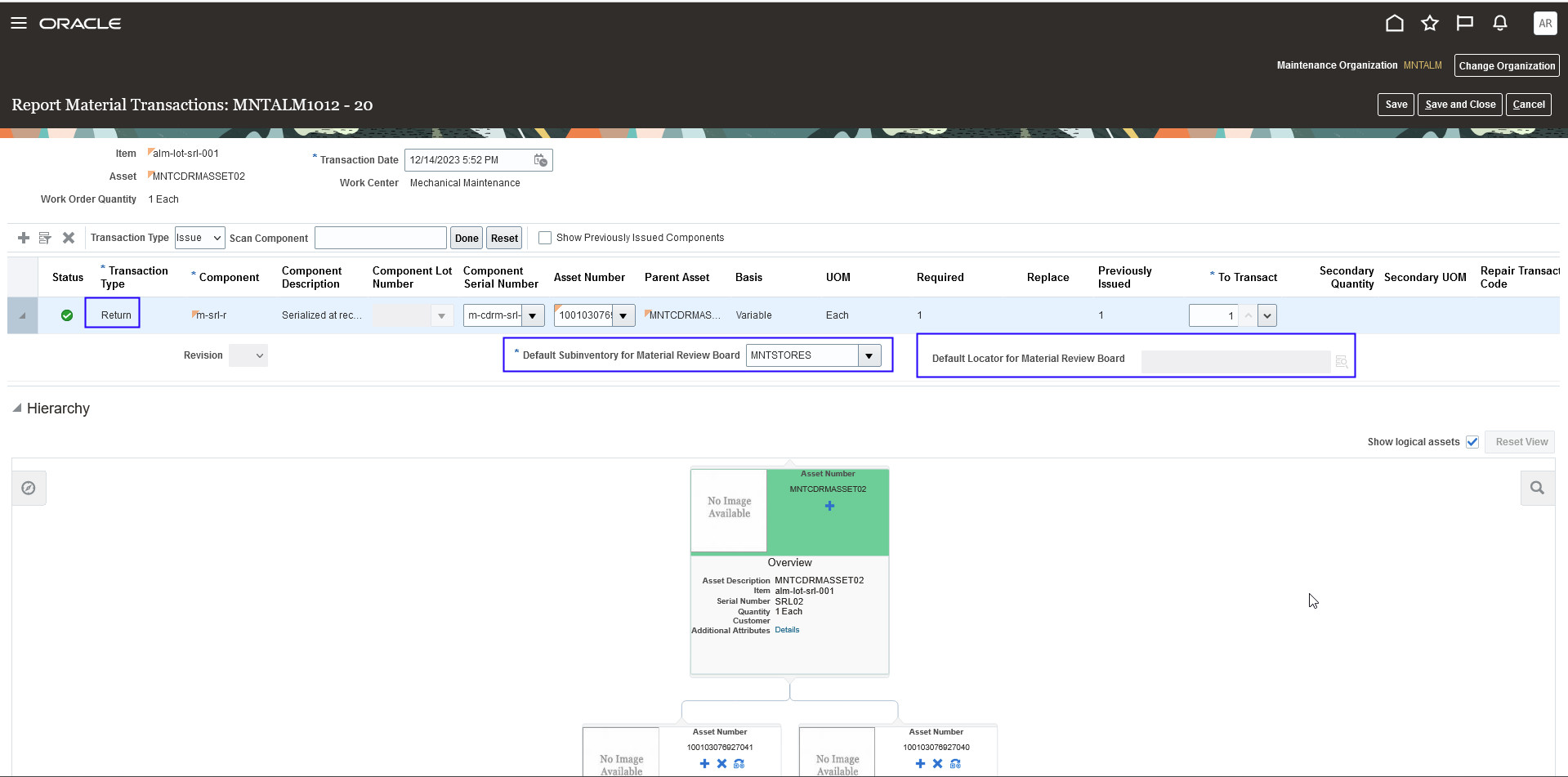This screenshot has height=777, width=1568.
Task: Enable Show Previously Issued Components
Action: 545,238
